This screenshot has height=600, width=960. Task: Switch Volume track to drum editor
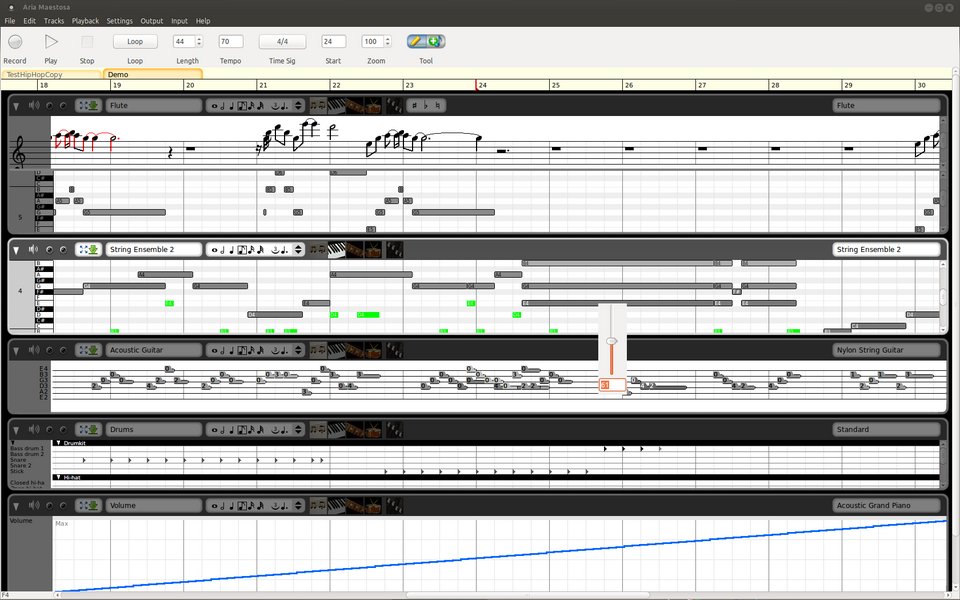pyautogui.click(x=373, y=506)
